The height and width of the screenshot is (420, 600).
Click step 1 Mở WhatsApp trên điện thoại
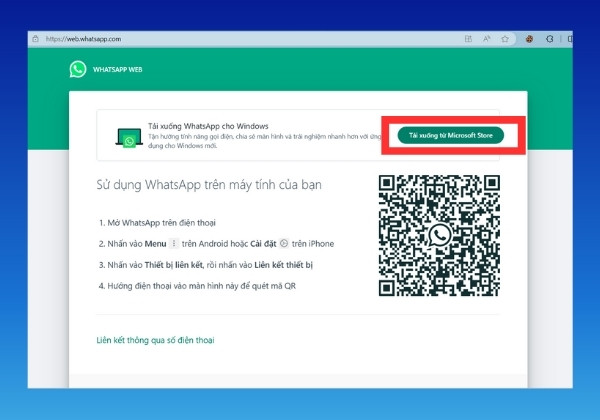[x=157, y=223]
